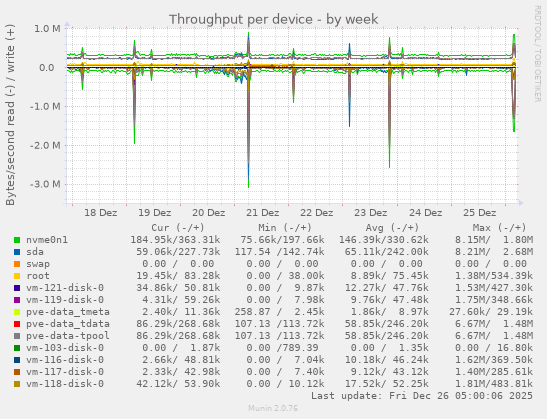Click nvme0n1 current value 184.95k/363.31k
This screenshot has width=547, height=419.
click(x=175, y=240)
